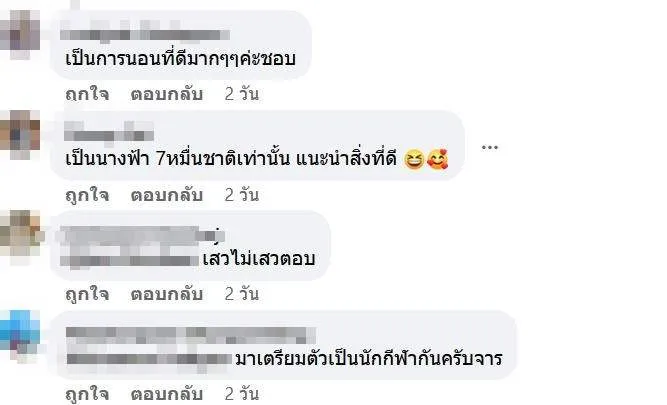Open first commenter's profile picture
667x405 pixels.
coord(20,32)
